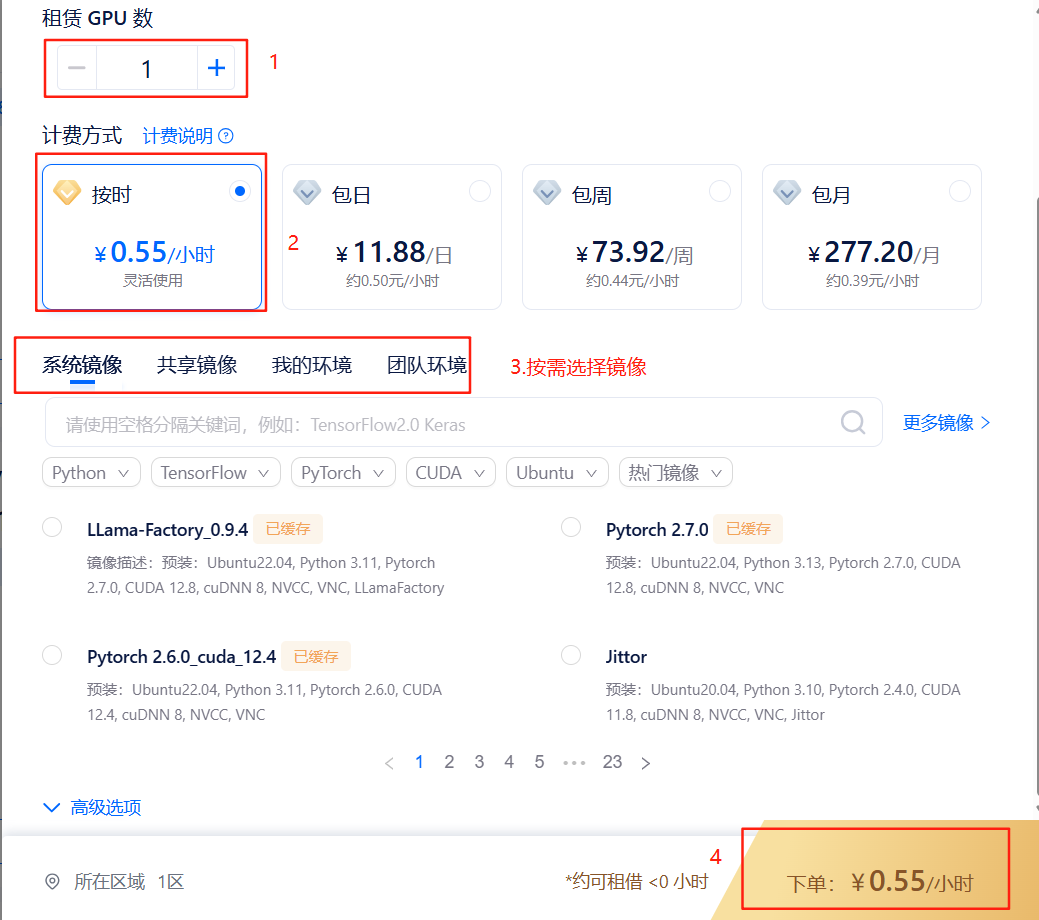
Task: Jump to image list page 23
Action: (612, 762)
